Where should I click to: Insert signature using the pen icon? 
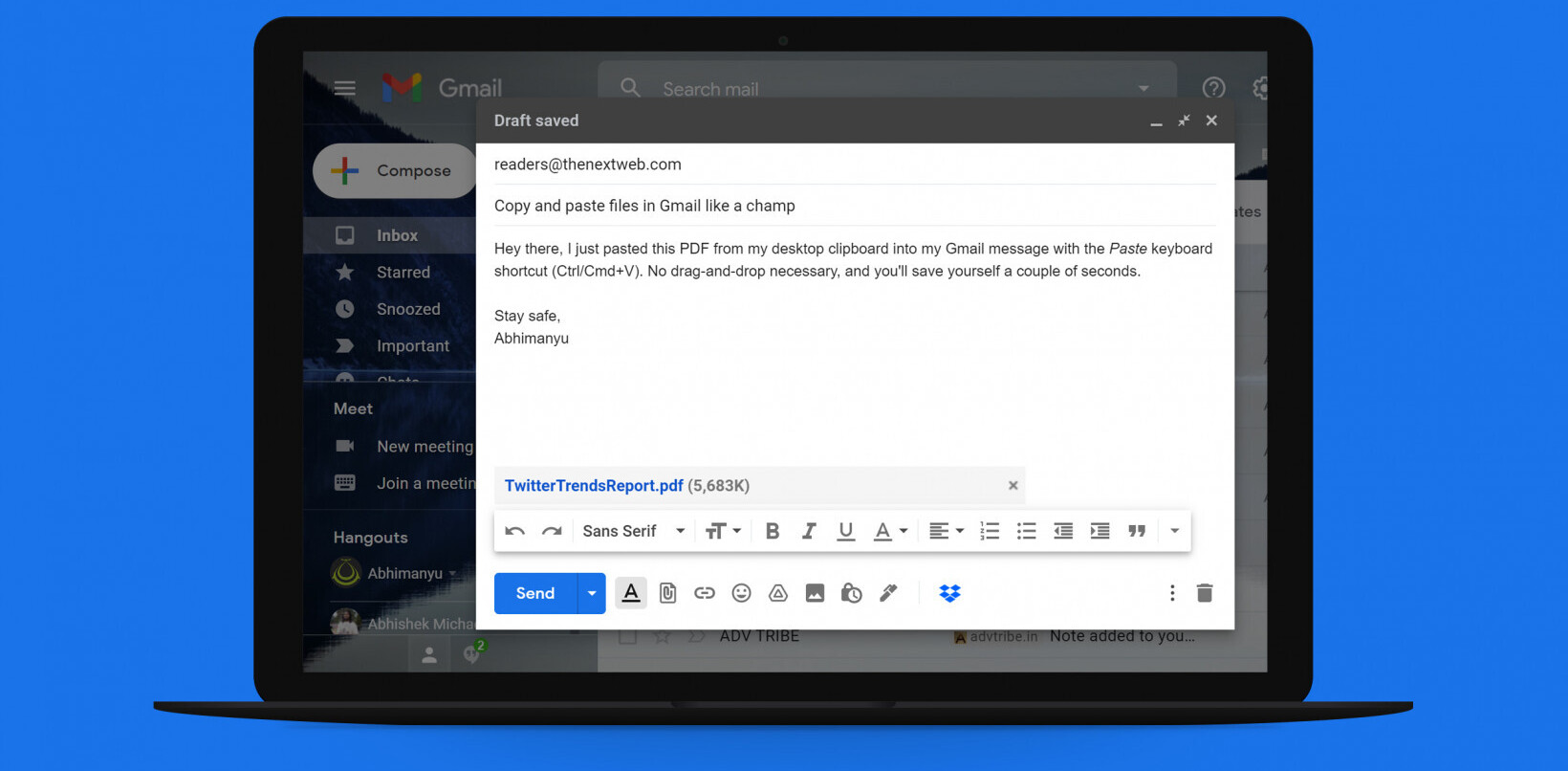pos(888,593)
